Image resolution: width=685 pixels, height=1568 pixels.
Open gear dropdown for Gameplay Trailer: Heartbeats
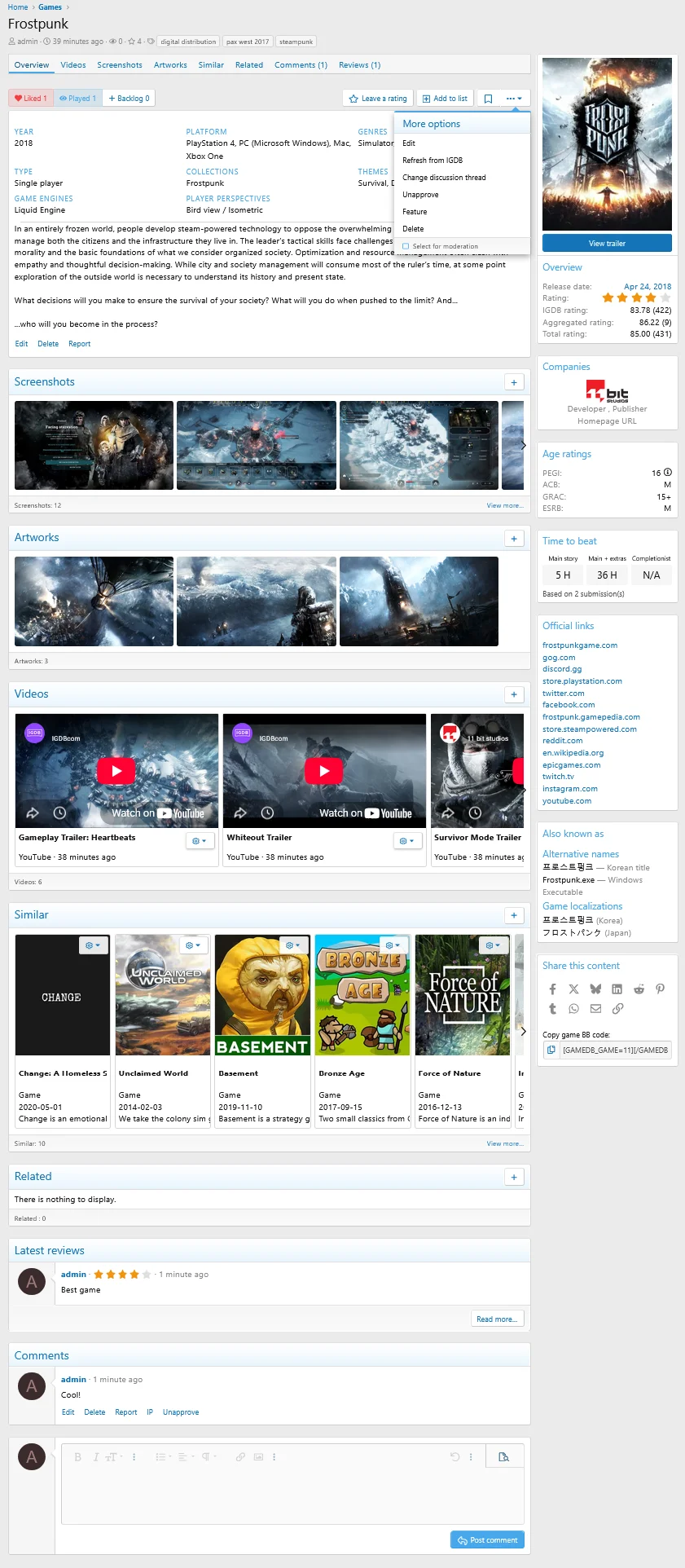(x=200, y=840)
